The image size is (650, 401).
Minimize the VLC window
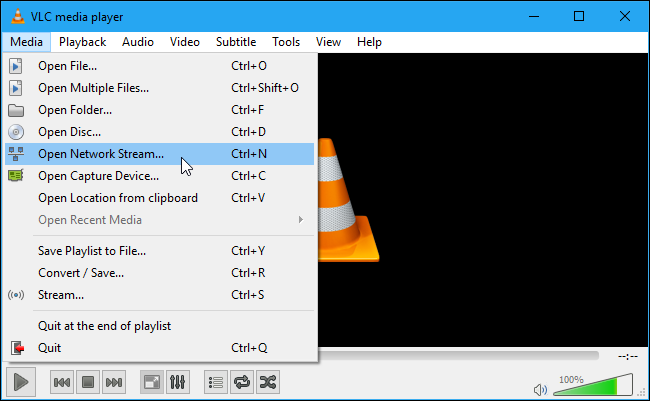tap(534, 16)
